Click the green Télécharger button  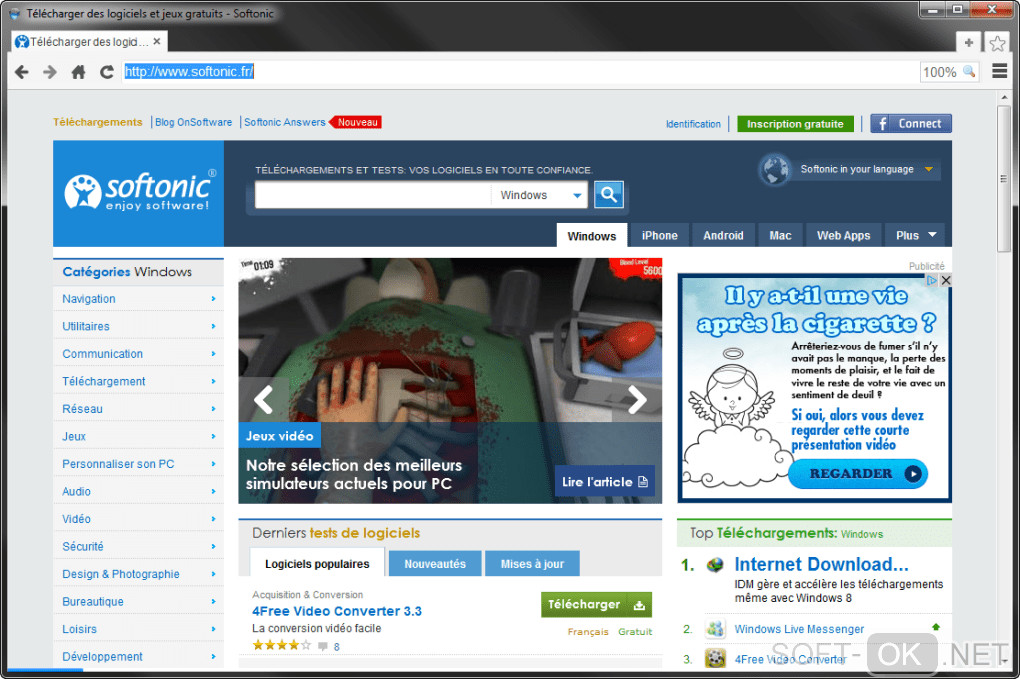click(x=596, y=604)
